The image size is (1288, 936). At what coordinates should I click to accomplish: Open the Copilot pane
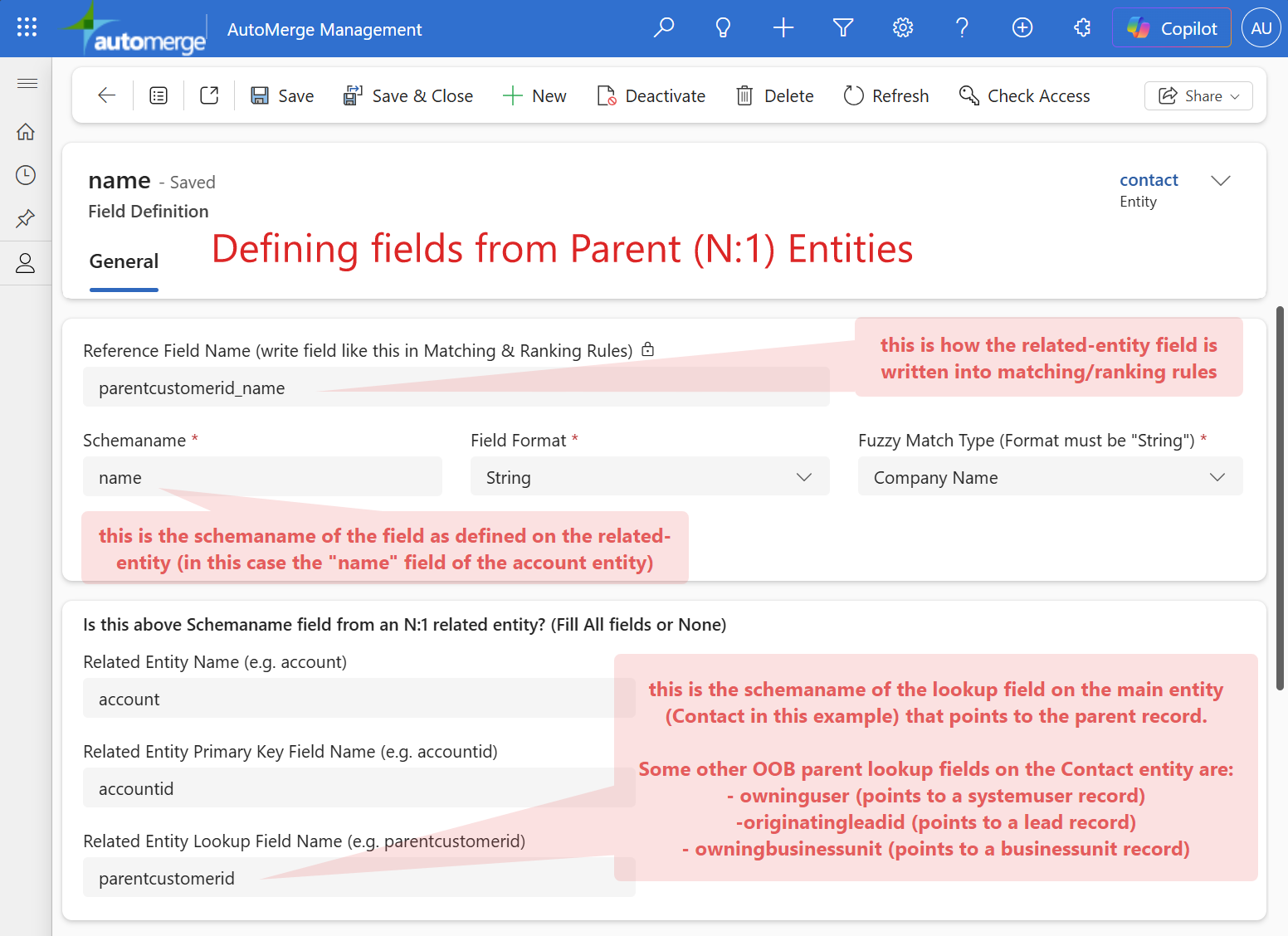1172,28
